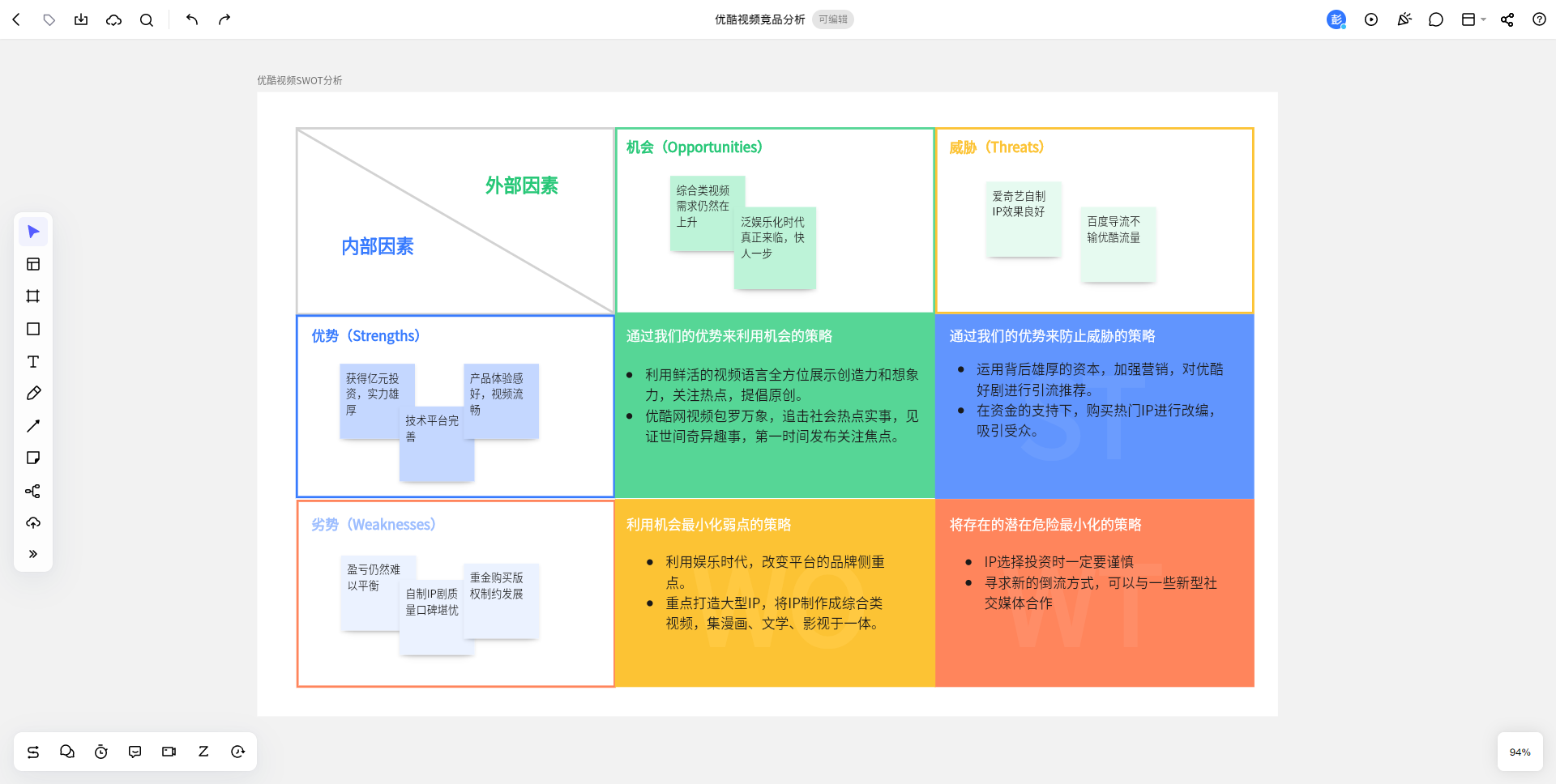The height and width of the screenshot is (784, 1556).
Task: Select heading 通过我们的优势来防止威胁的策略
Action: (x=1053, y=336)
